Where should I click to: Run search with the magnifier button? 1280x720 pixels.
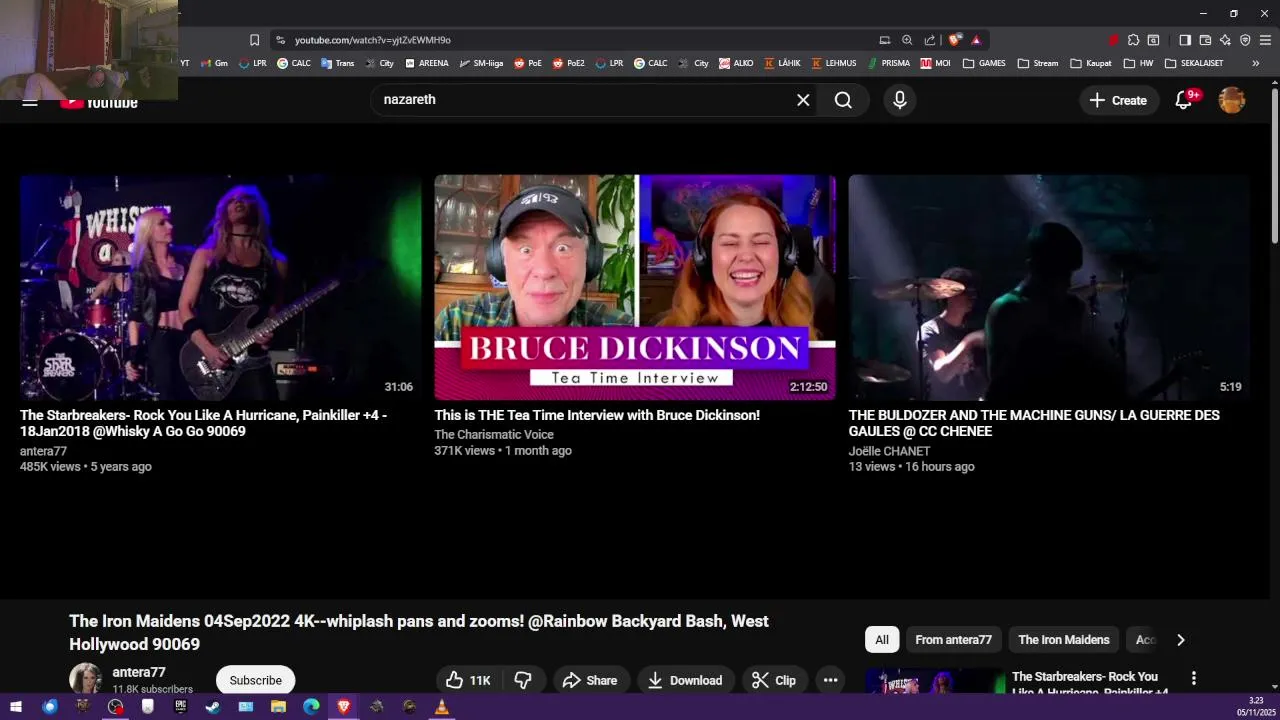pyautogui.click(x=843, y=100)
